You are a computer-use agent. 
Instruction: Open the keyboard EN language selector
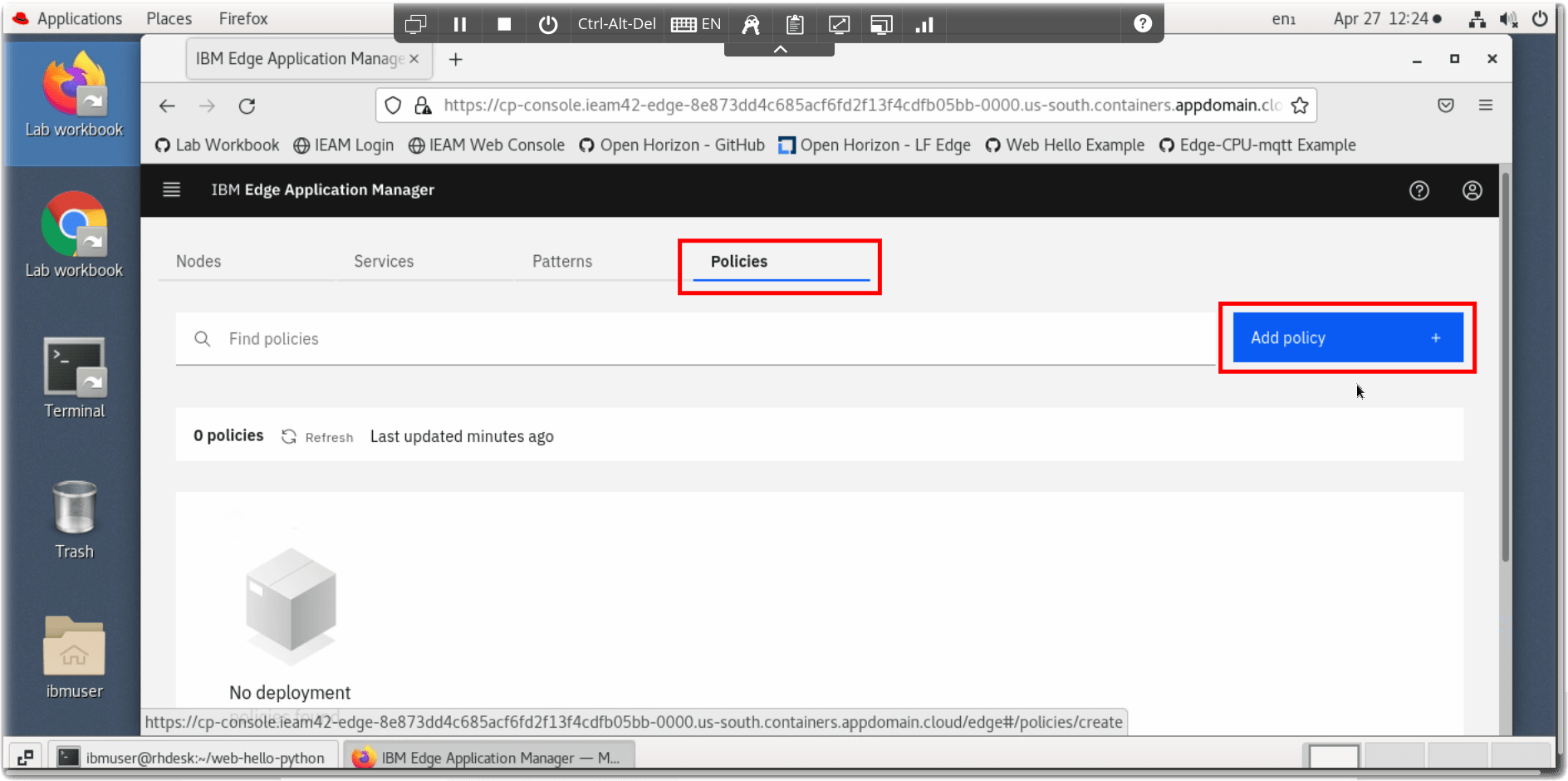click(696, 24)
